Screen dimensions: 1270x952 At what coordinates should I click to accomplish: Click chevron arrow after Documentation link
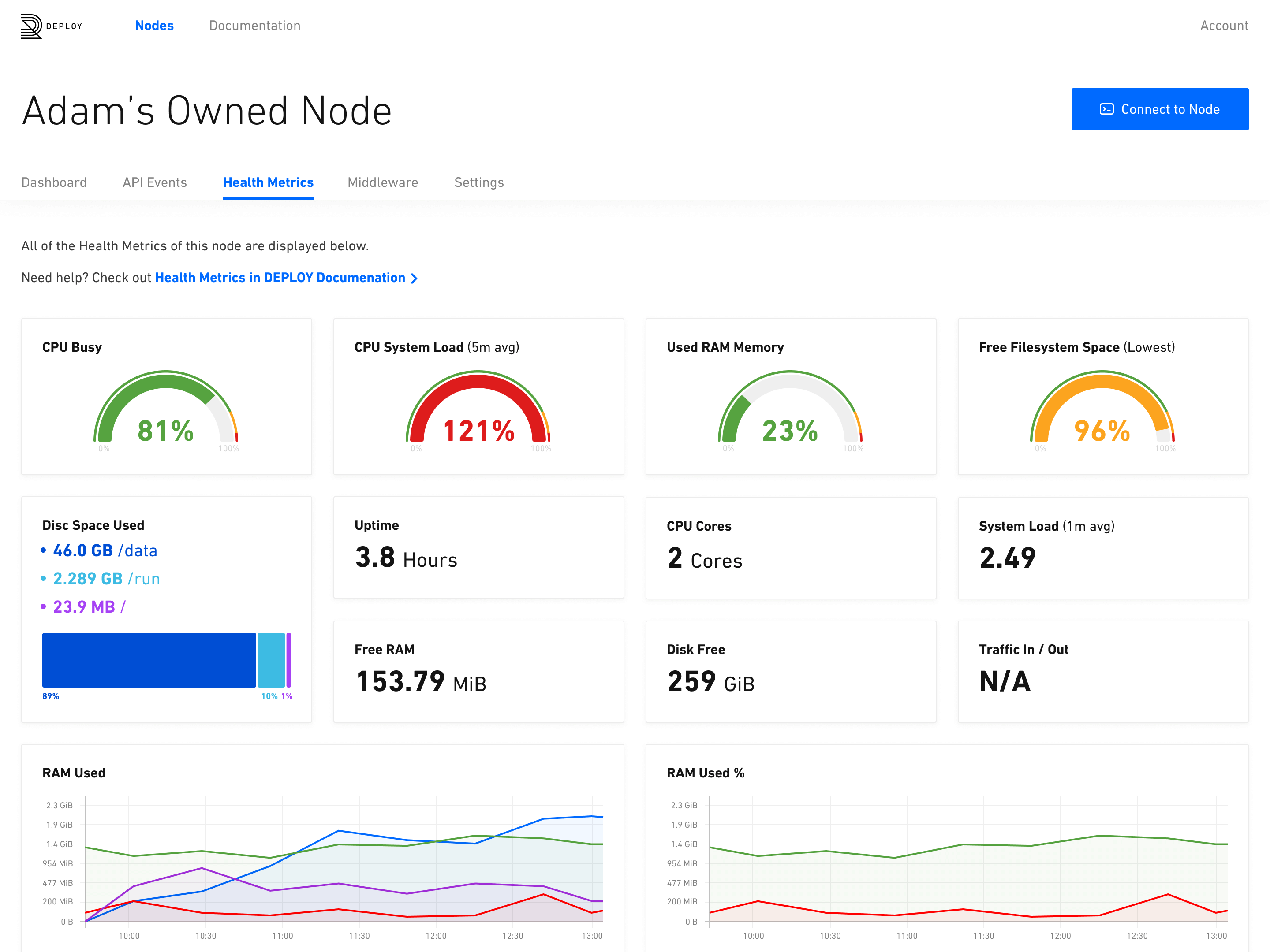pos(414,278)
